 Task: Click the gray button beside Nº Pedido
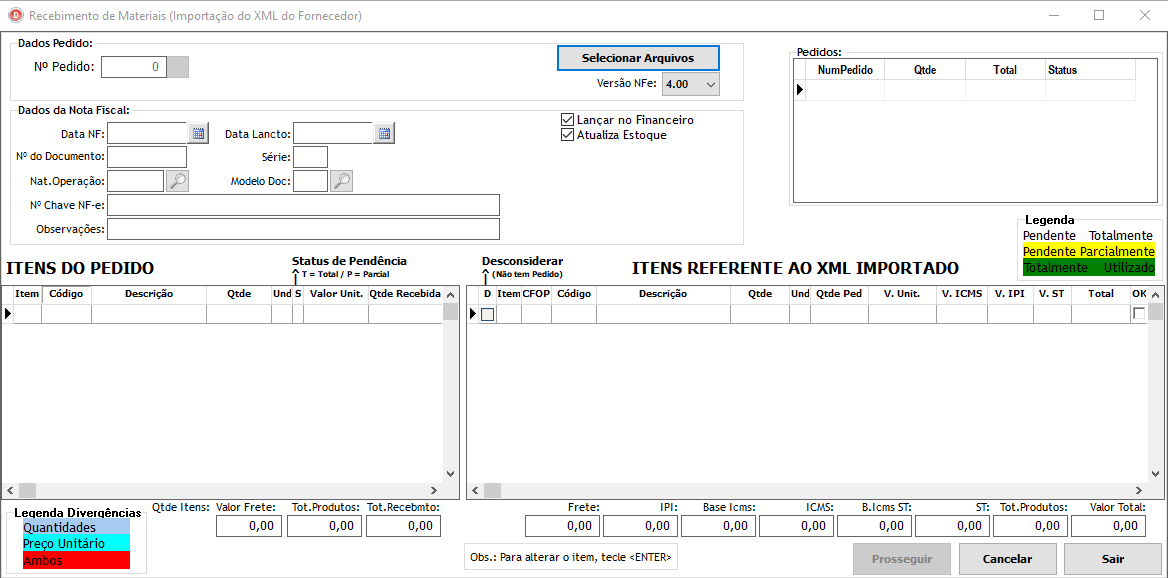coord(177,67)
